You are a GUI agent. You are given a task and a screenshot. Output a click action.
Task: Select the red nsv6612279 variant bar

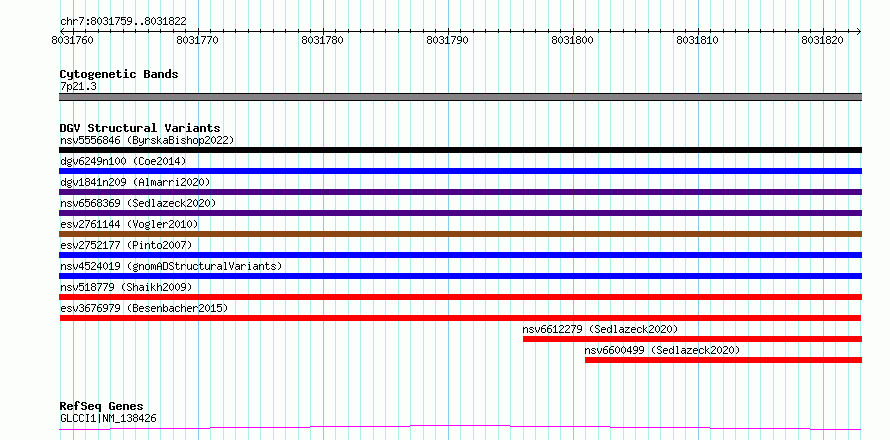(x=692, y=339)
